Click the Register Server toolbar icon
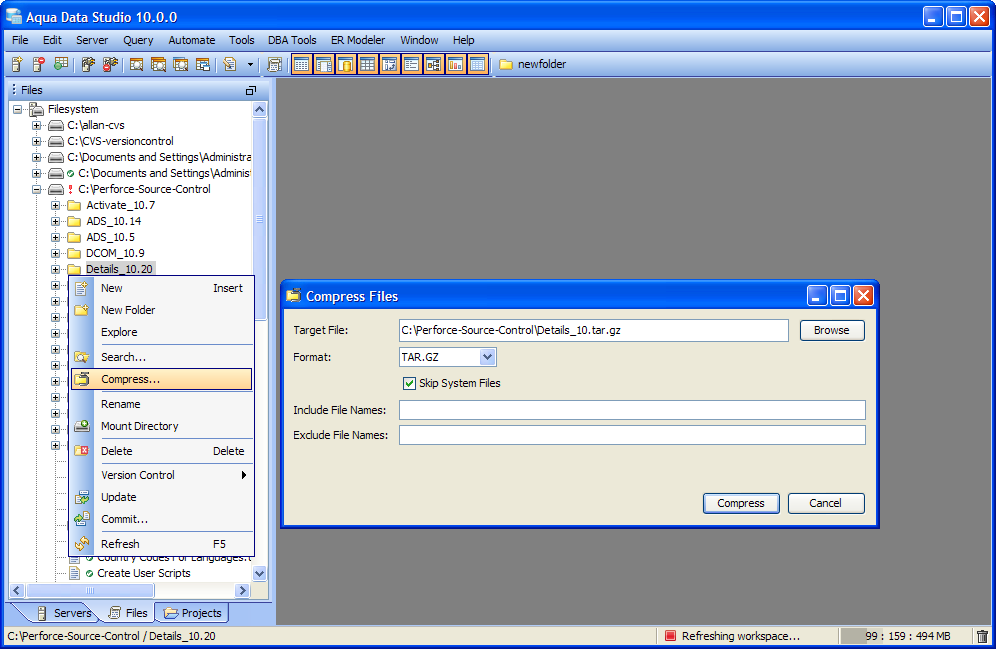 (17, 64)
